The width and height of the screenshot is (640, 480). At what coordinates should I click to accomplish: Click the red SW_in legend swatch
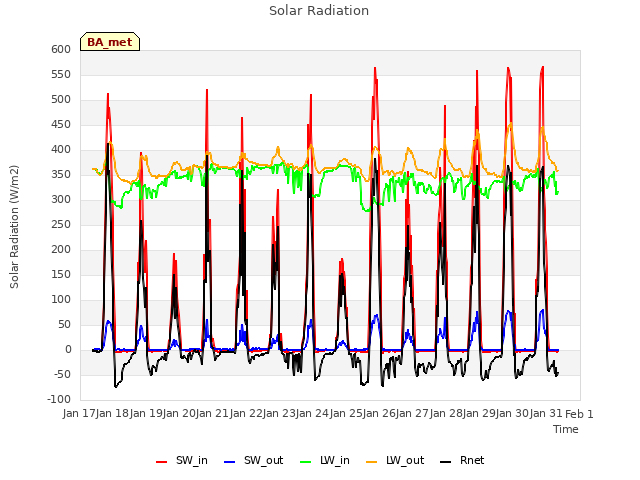point(162,462)
